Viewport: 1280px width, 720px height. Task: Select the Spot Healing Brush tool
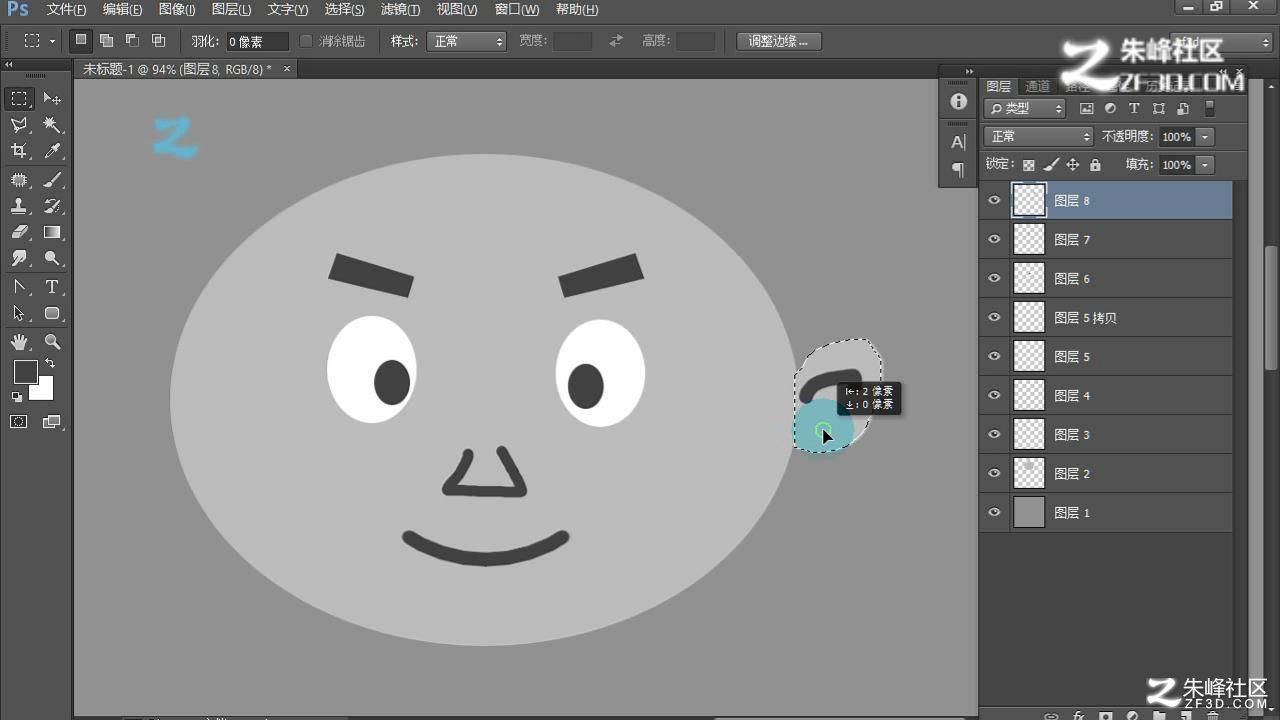click(19, 180)
